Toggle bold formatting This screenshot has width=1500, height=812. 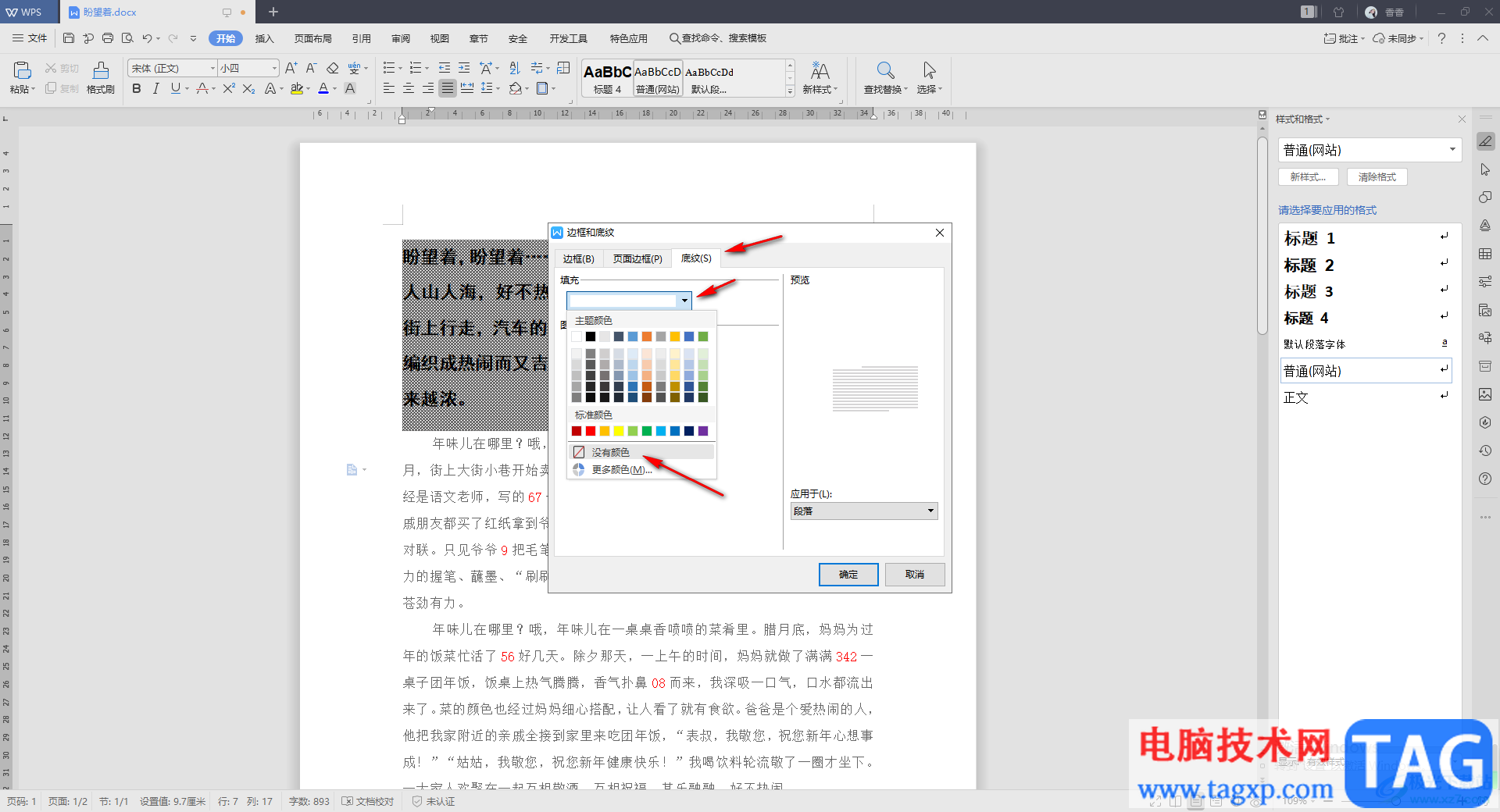click(x=137, y=89)
